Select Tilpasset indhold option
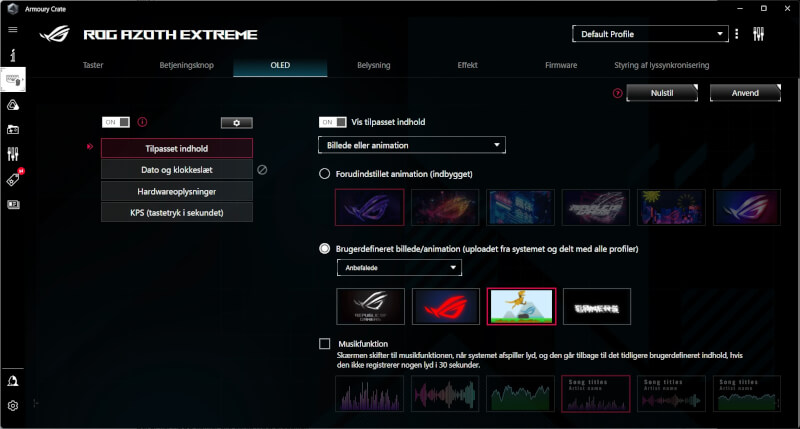The image size is (800, 429). coord(177,148)
